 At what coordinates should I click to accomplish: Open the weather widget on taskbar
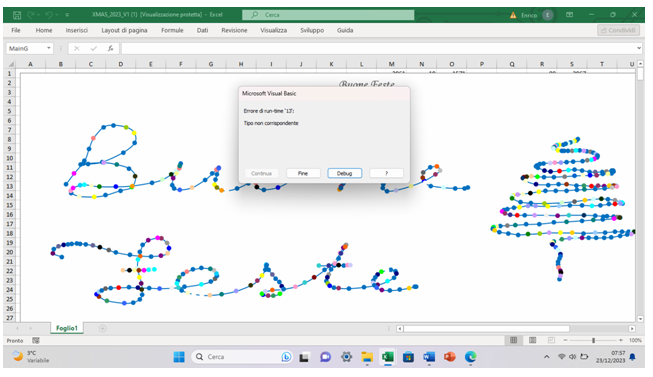point(31,357)
